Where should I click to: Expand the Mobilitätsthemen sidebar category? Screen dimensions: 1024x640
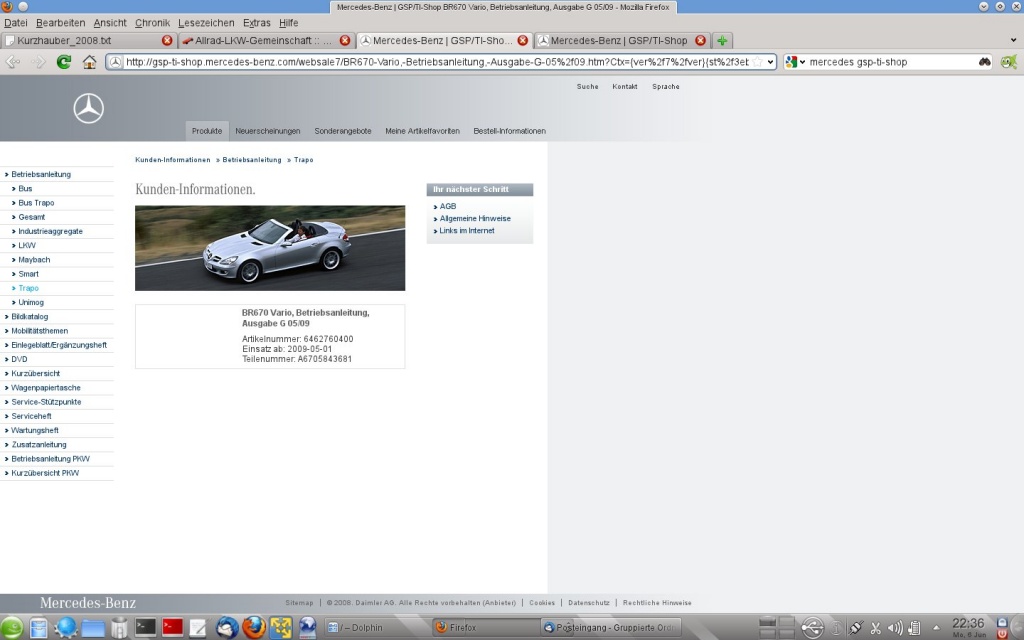coord(39,331)
